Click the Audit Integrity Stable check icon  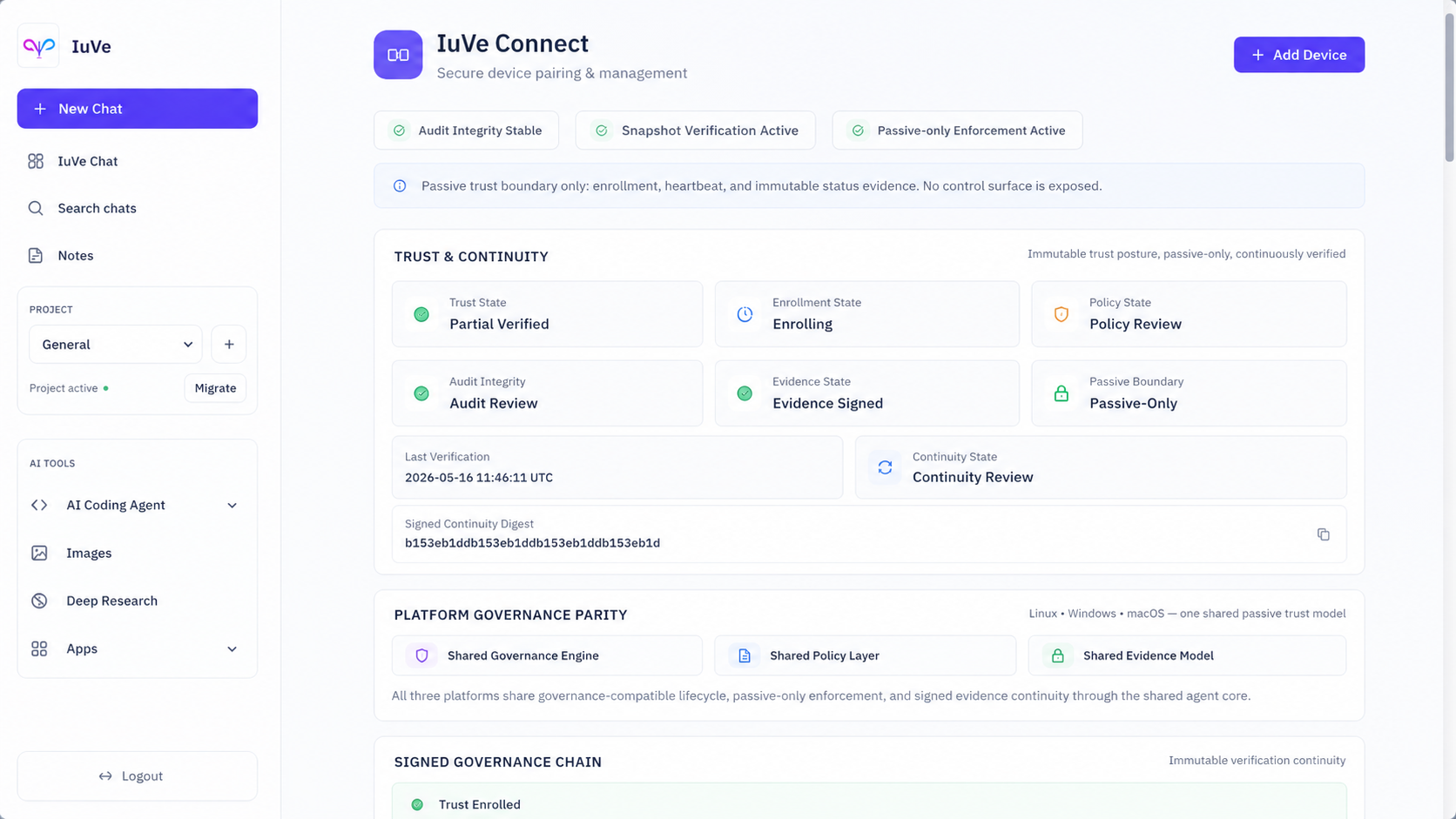tap(399, 131)
